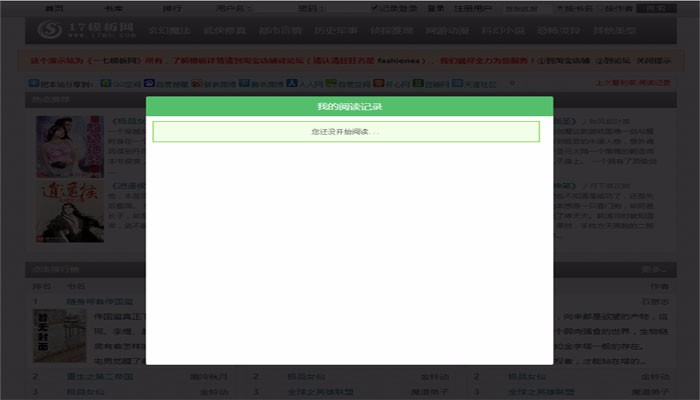Image resolution: width=700 pixels, height=400 pixels.
Task: Click the 新浪微博 share icon
Action: [x=196, y=83]
